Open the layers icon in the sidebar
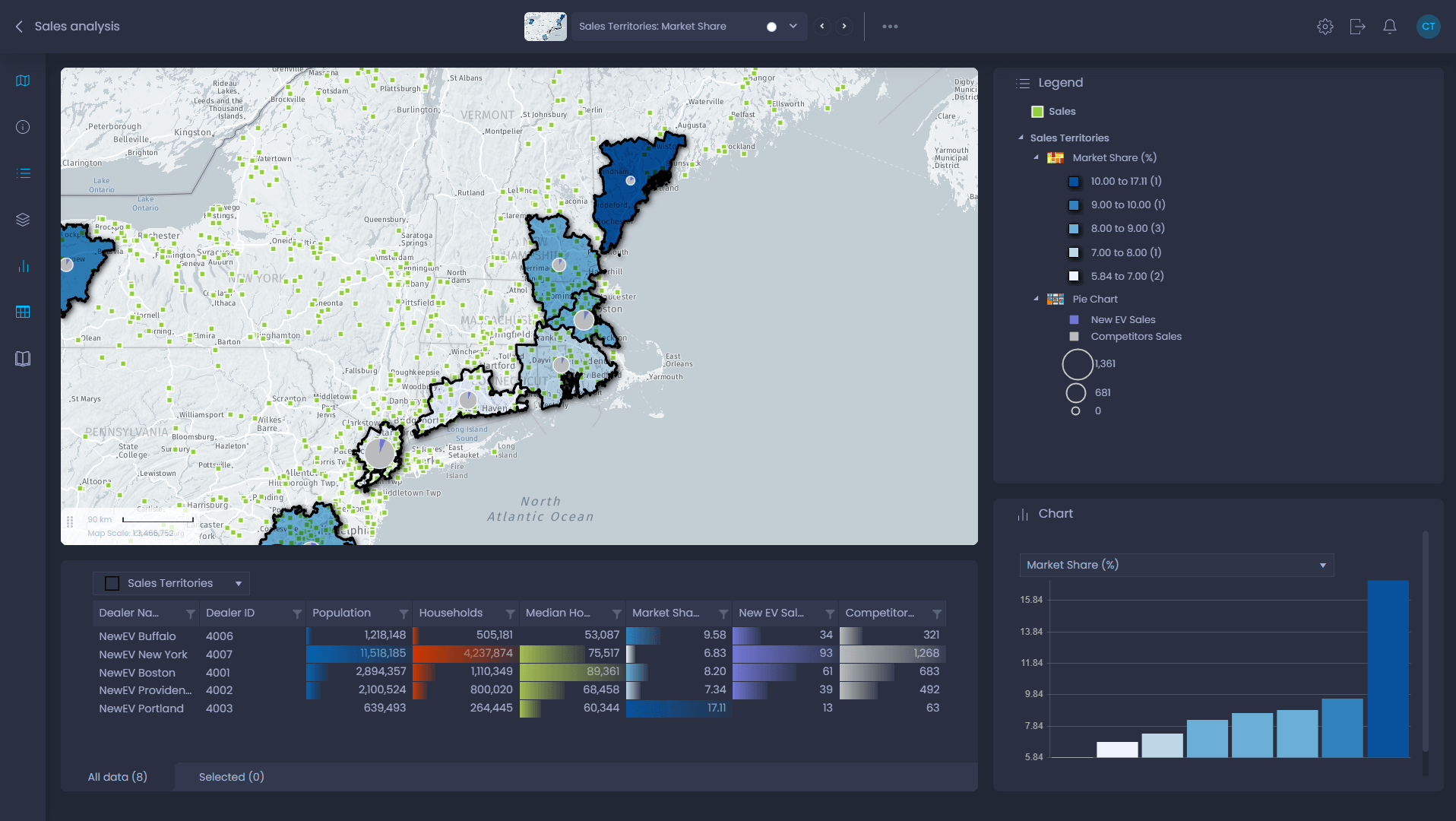Image resolution: width=1456 pixels, height=821 pixels. pos(23,220)
